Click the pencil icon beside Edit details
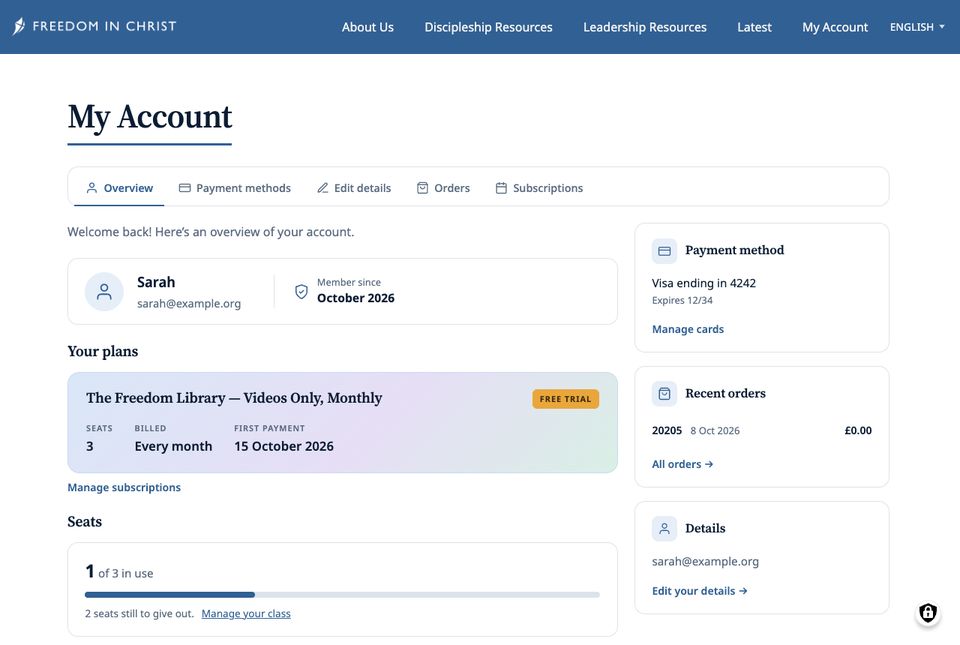 [323, 188]
